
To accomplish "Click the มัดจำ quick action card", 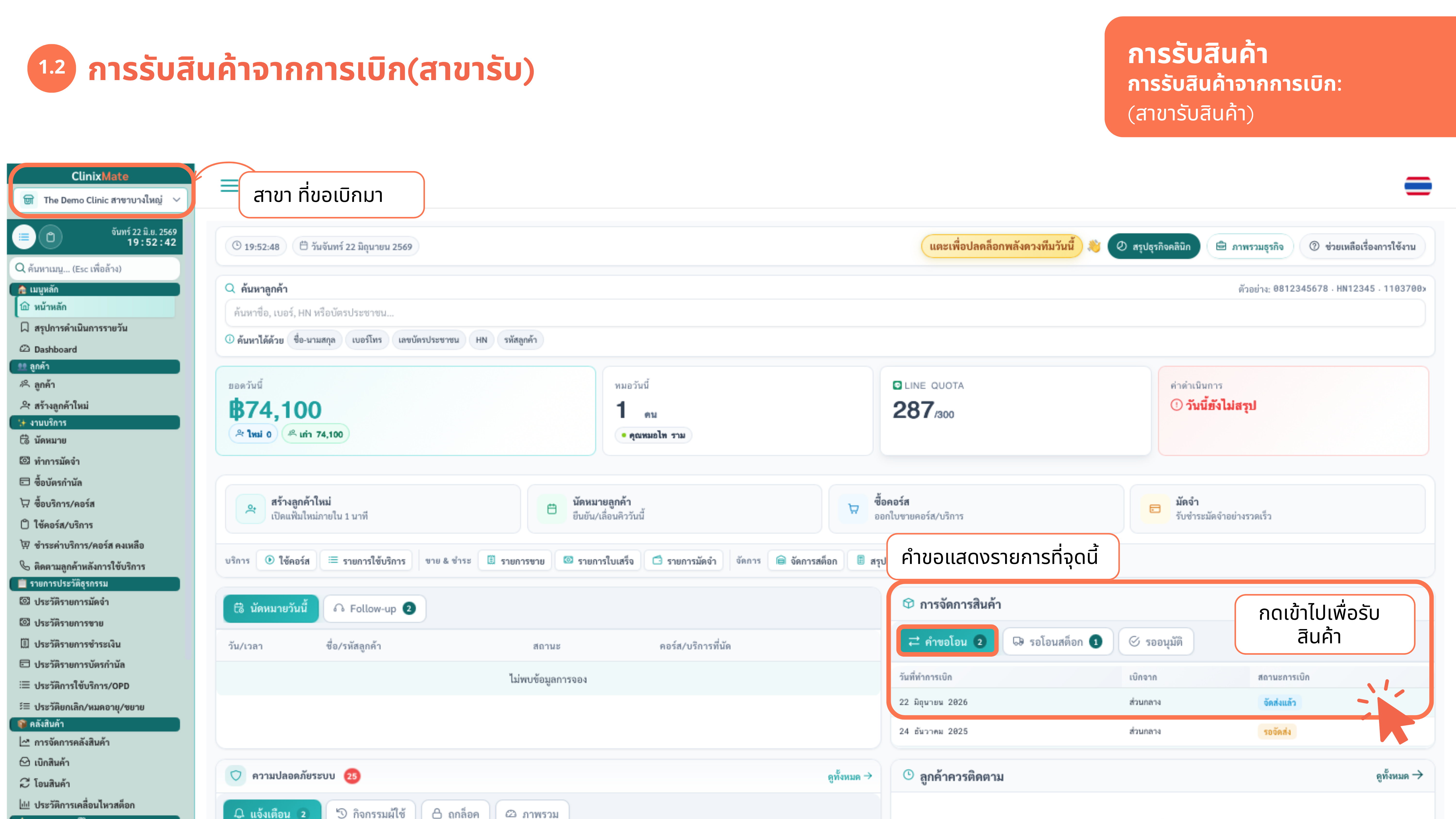I will 1277,509.
